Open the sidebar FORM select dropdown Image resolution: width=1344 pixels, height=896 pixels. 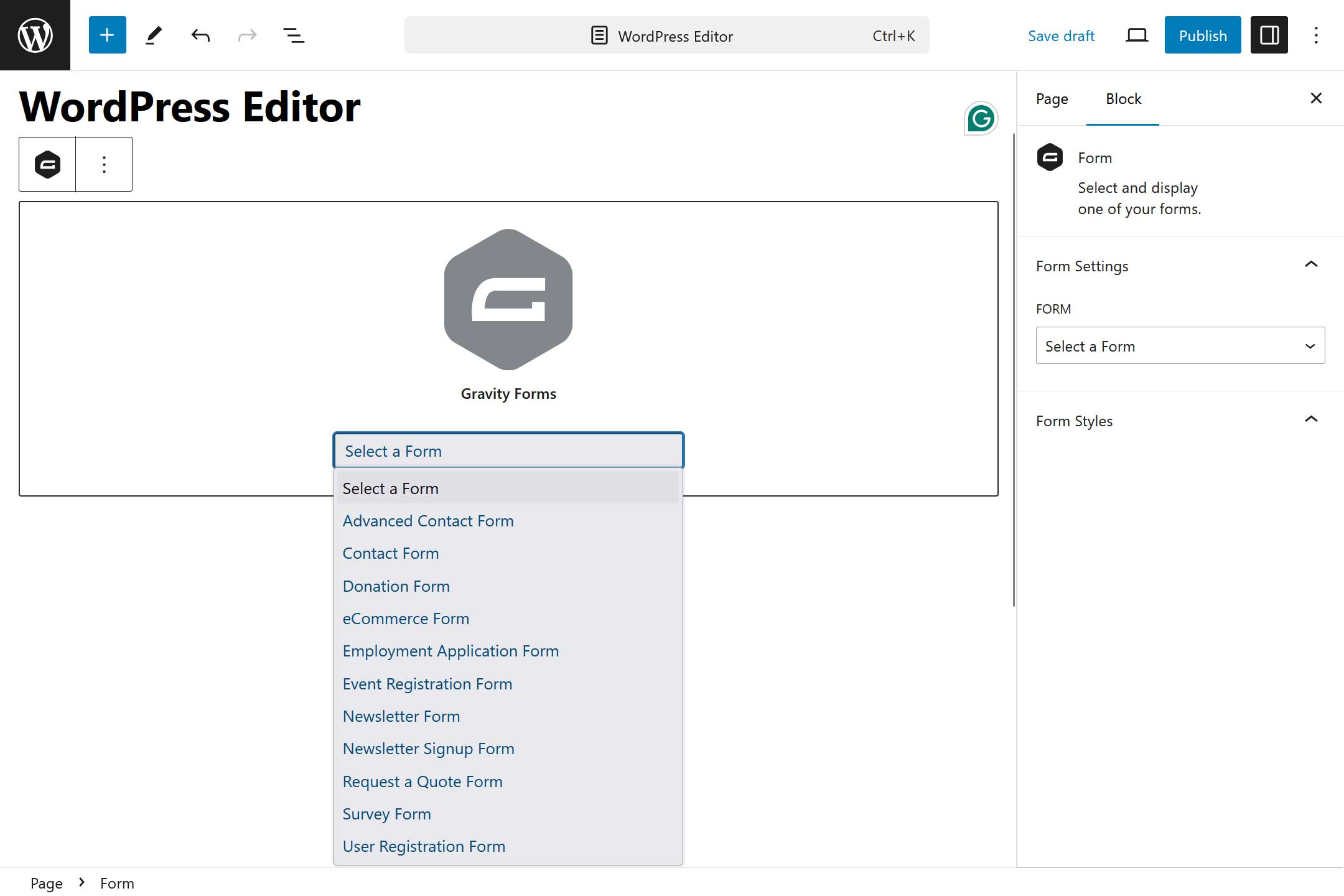pyautogui.click(x=1180, y=345)
